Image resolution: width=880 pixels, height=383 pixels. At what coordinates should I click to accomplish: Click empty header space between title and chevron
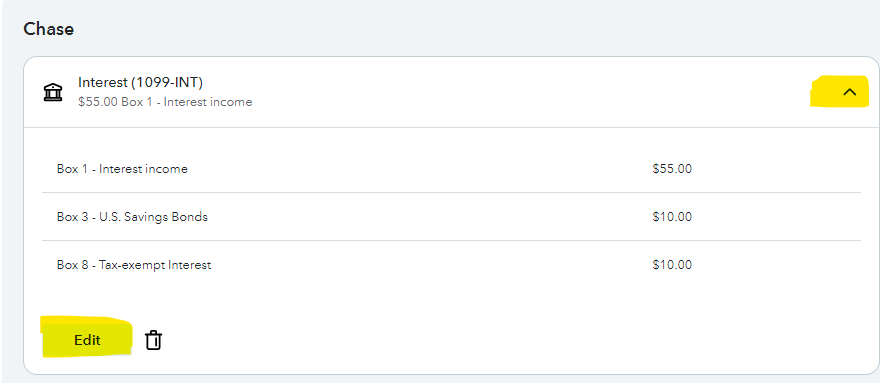tap(528, 92)
